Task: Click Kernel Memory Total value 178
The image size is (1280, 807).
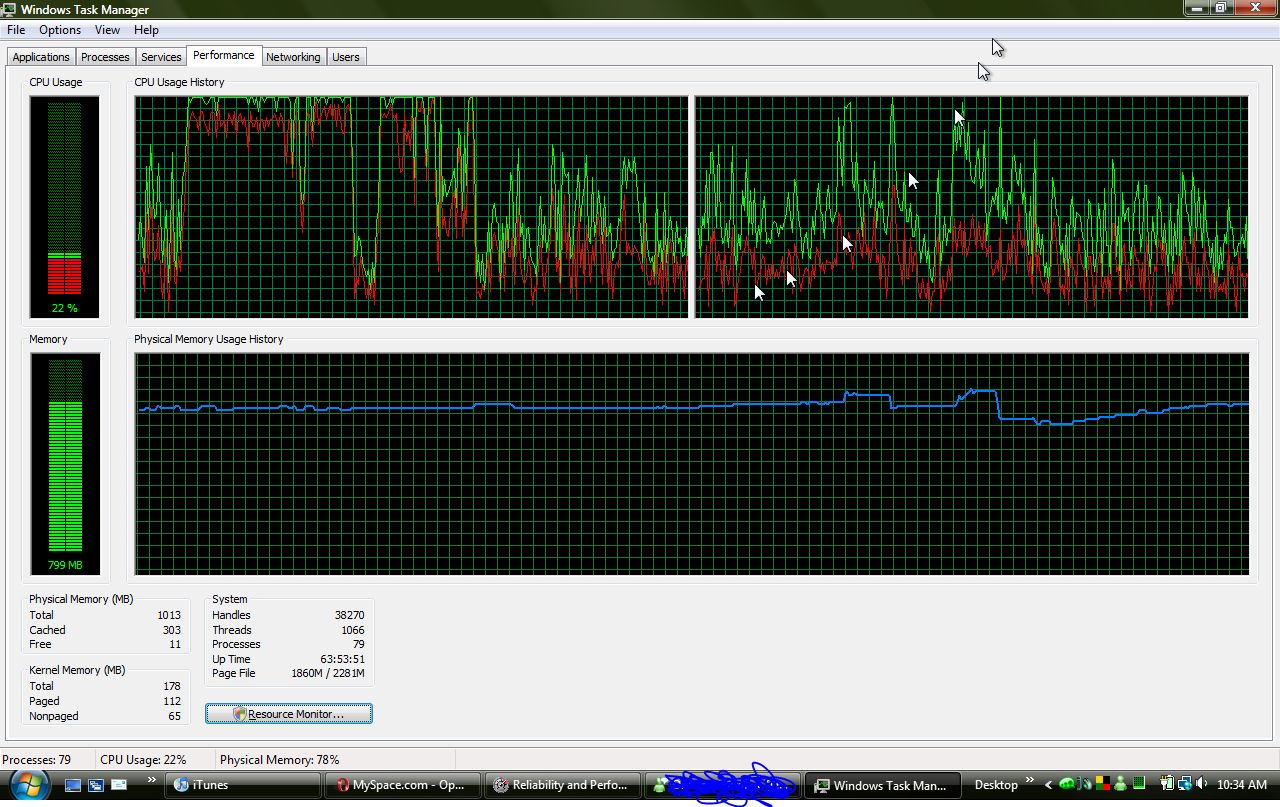Action: coord(172,686)
